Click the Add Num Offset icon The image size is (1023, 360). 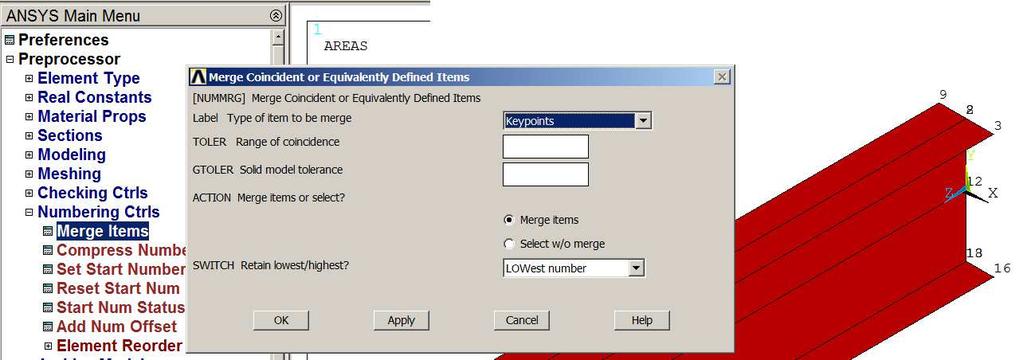[48, 327]
